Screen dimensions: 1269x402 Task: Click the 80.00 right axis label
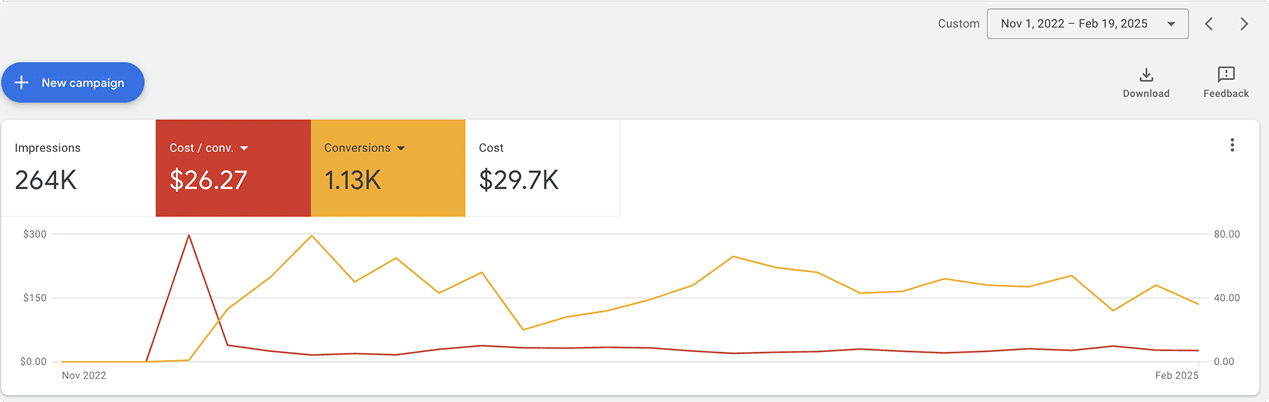[1226, 234]
